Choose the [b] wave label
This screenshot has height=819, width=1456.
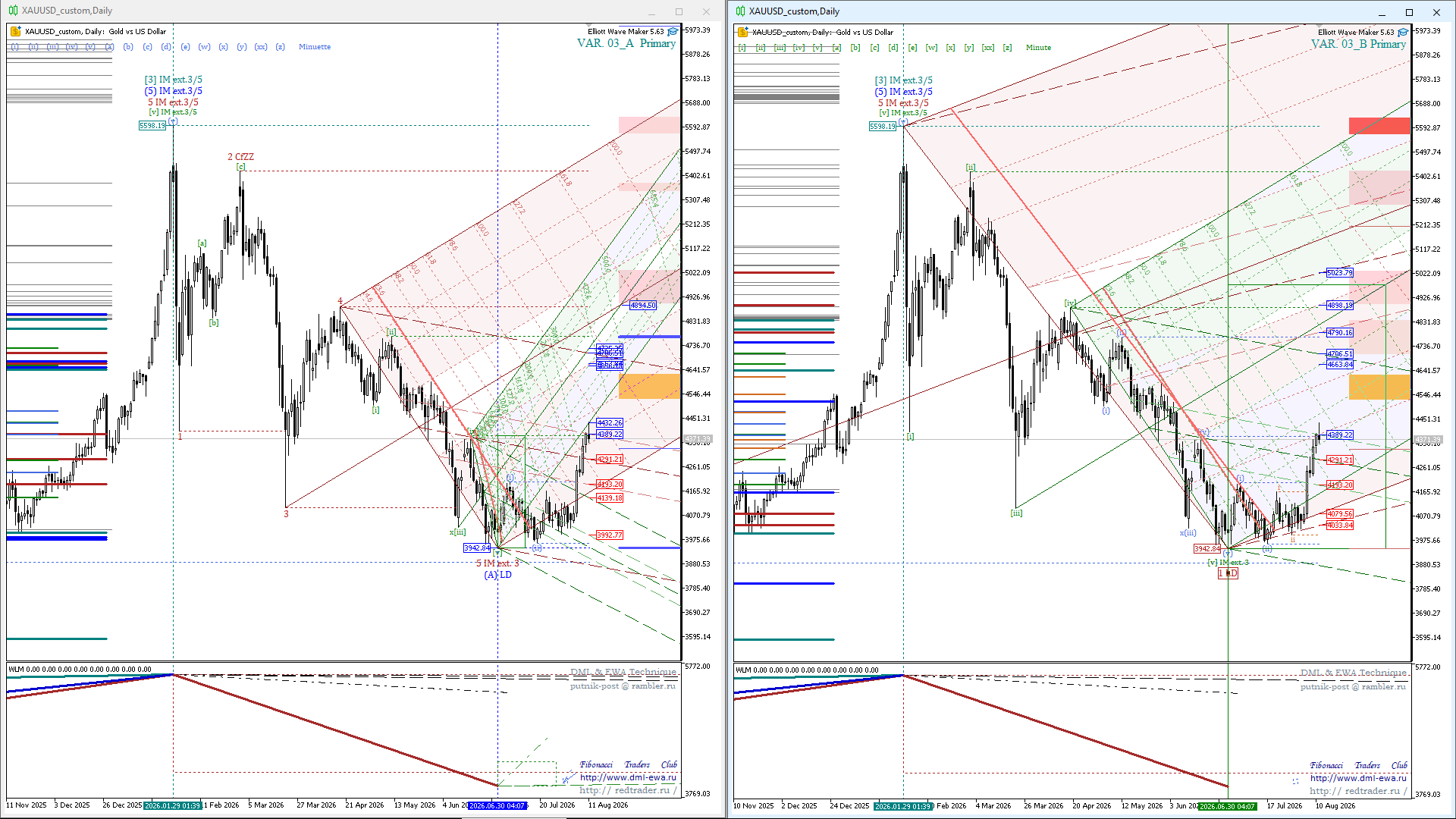click(855, 48)
